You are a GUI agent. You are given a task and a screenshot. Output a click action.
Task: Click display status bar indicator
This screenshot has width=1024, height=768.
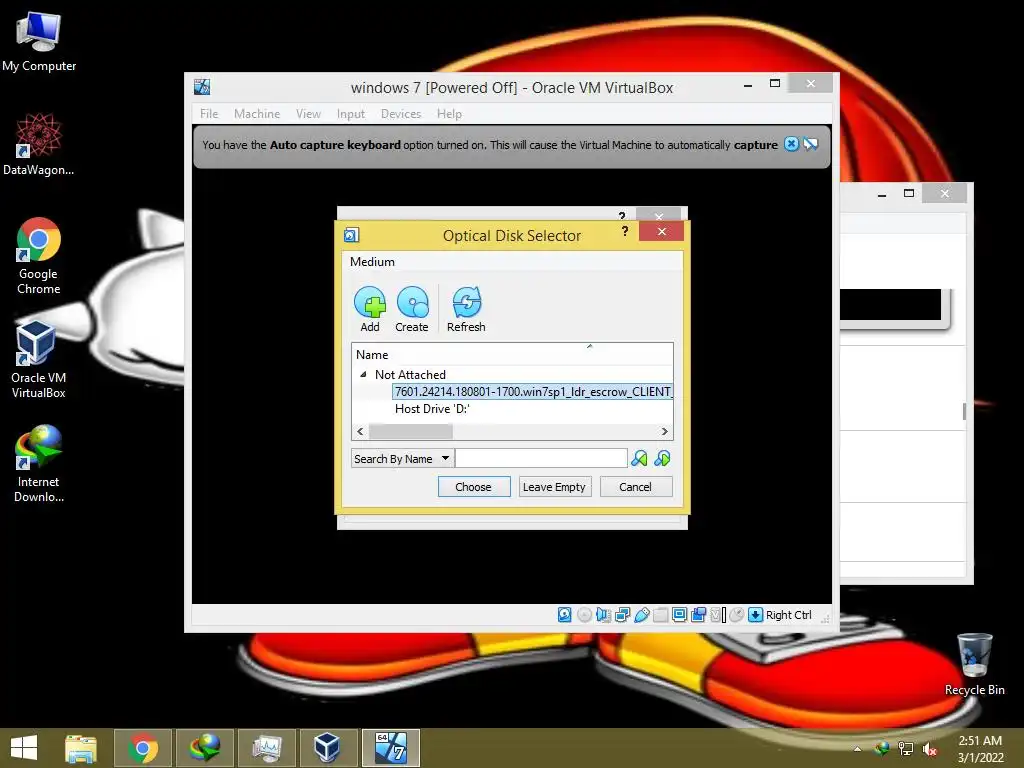[x=679, y=615]
